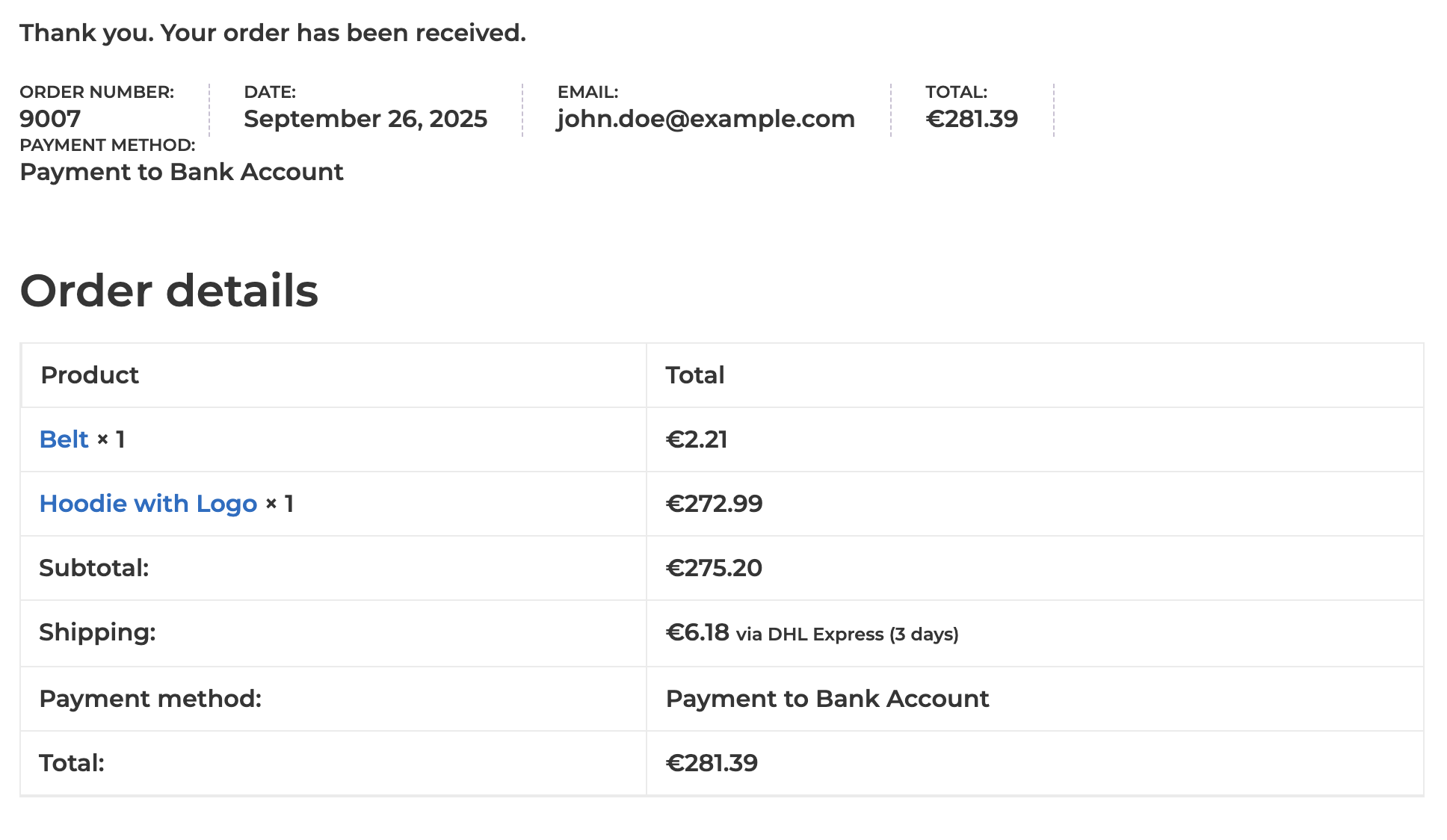
Task: Open the Hoodie with Logo product link
Action: [148, 504]
